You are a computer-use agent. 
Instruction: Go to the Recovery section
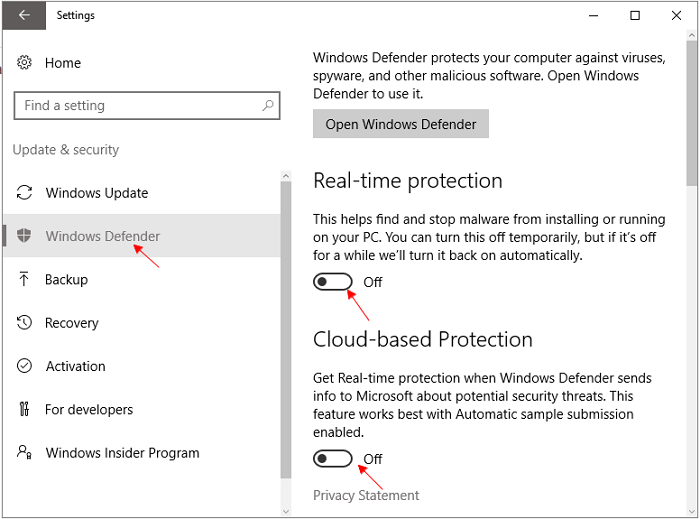(71, 323)
